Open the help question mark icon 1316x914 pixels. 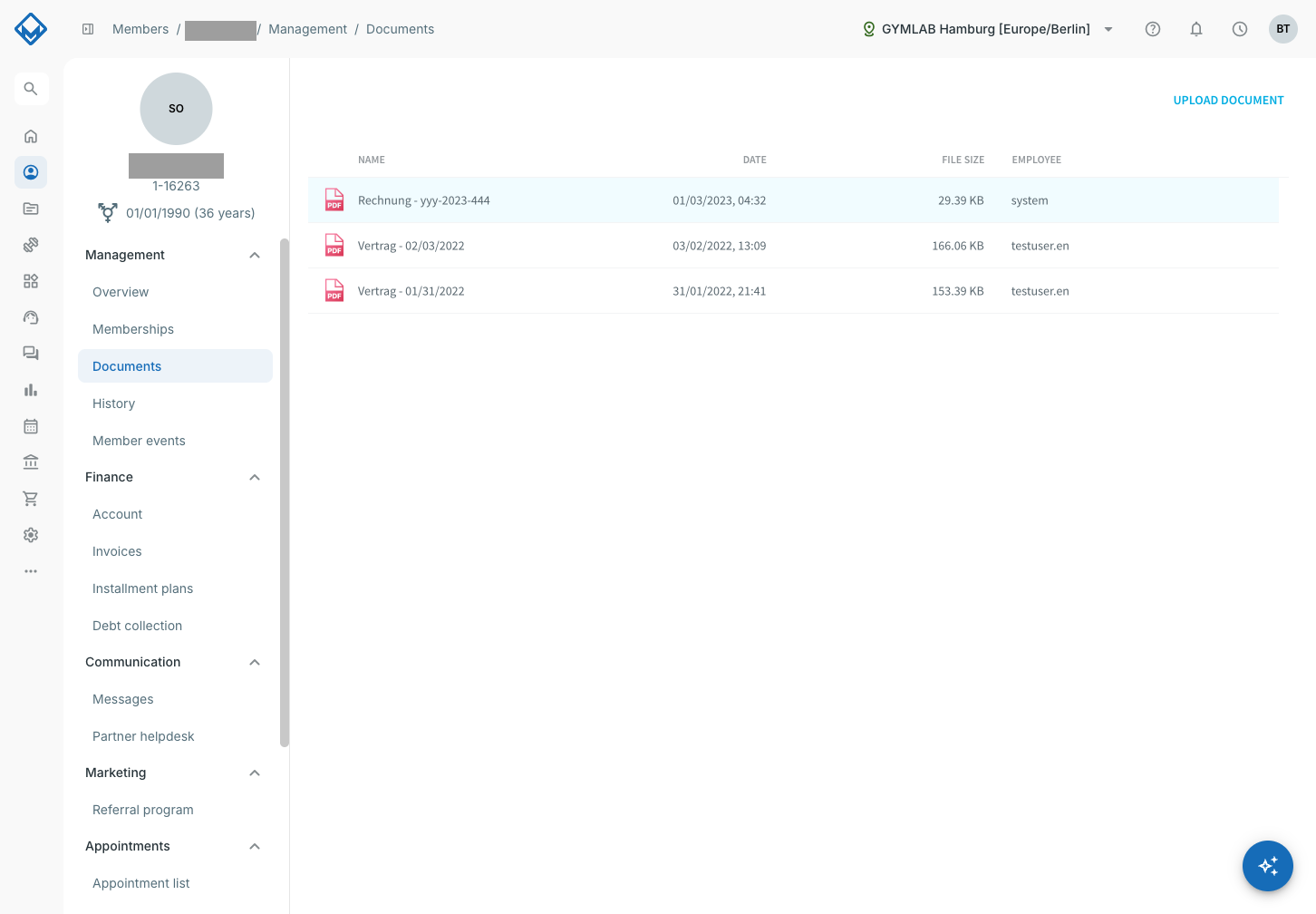pos(1153,29)
